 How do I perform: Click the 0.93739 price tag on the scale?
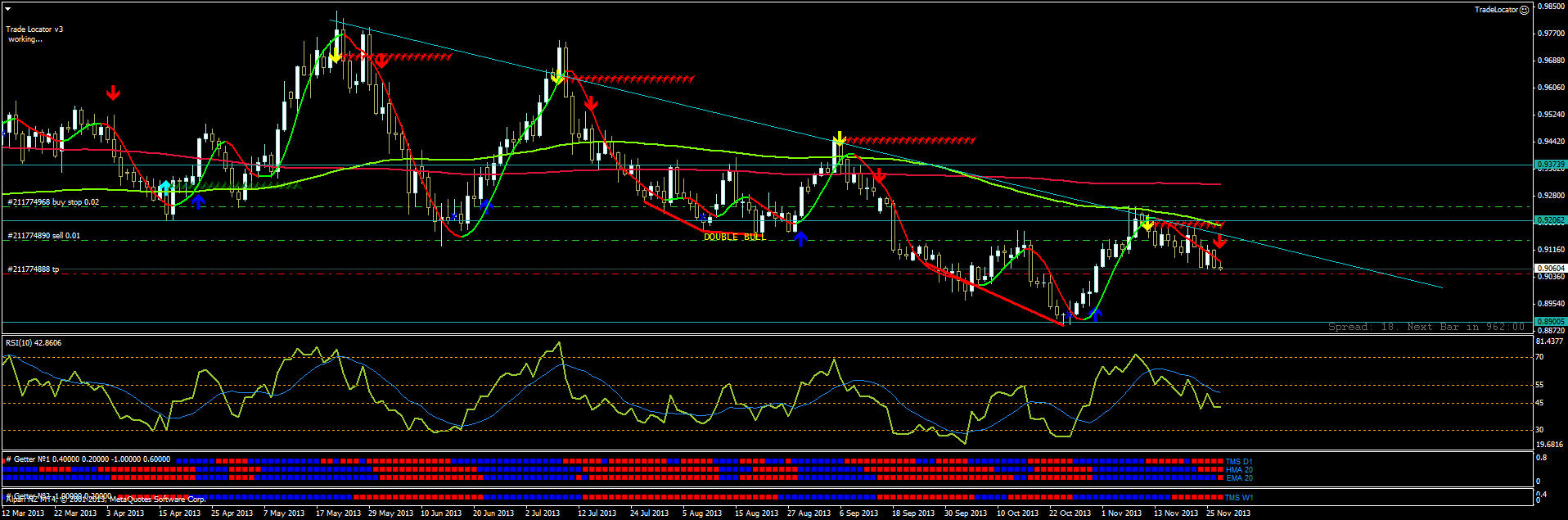point(1551,165)
